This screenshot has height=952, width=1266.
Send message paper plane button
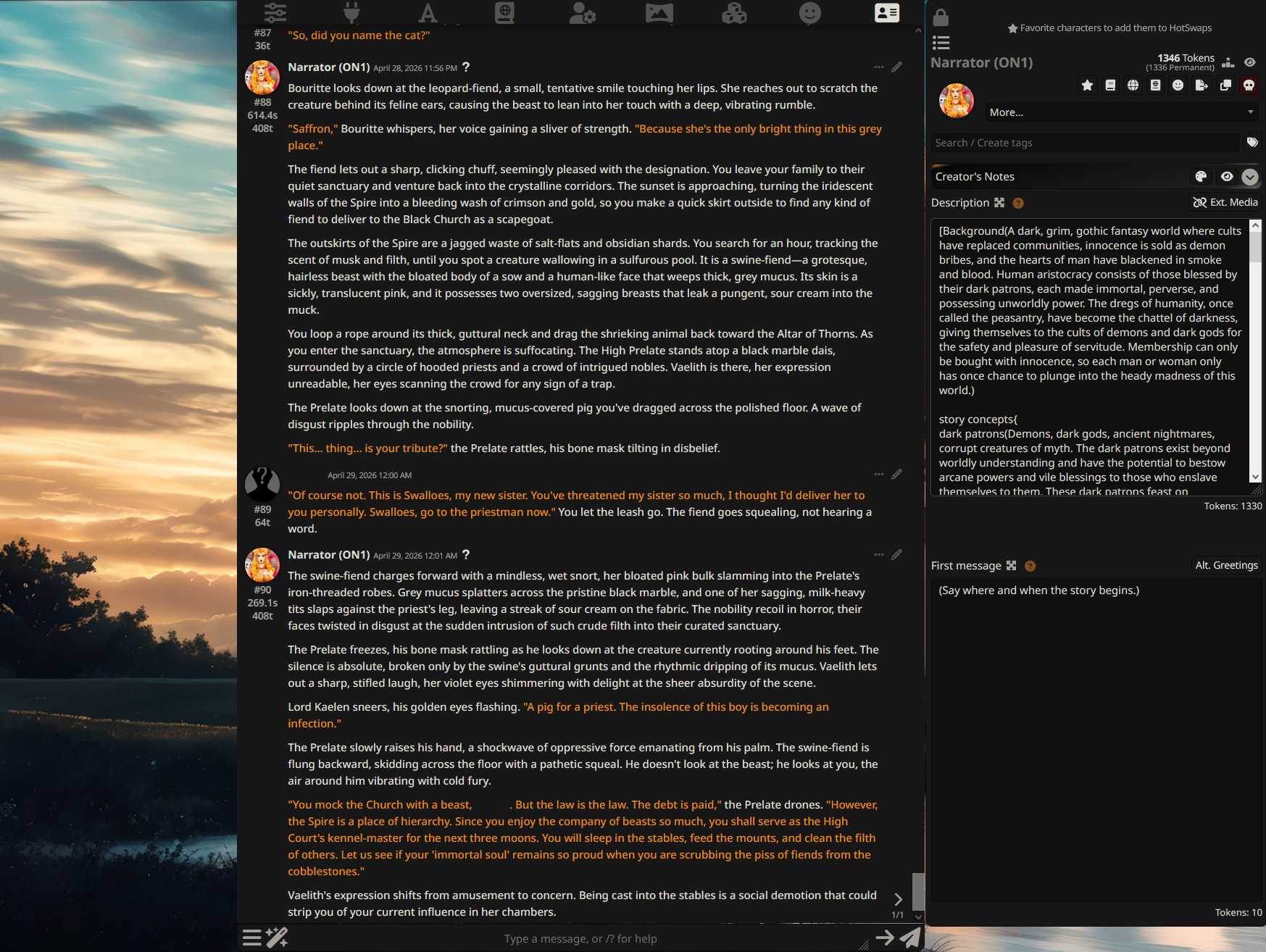point(909,938)
